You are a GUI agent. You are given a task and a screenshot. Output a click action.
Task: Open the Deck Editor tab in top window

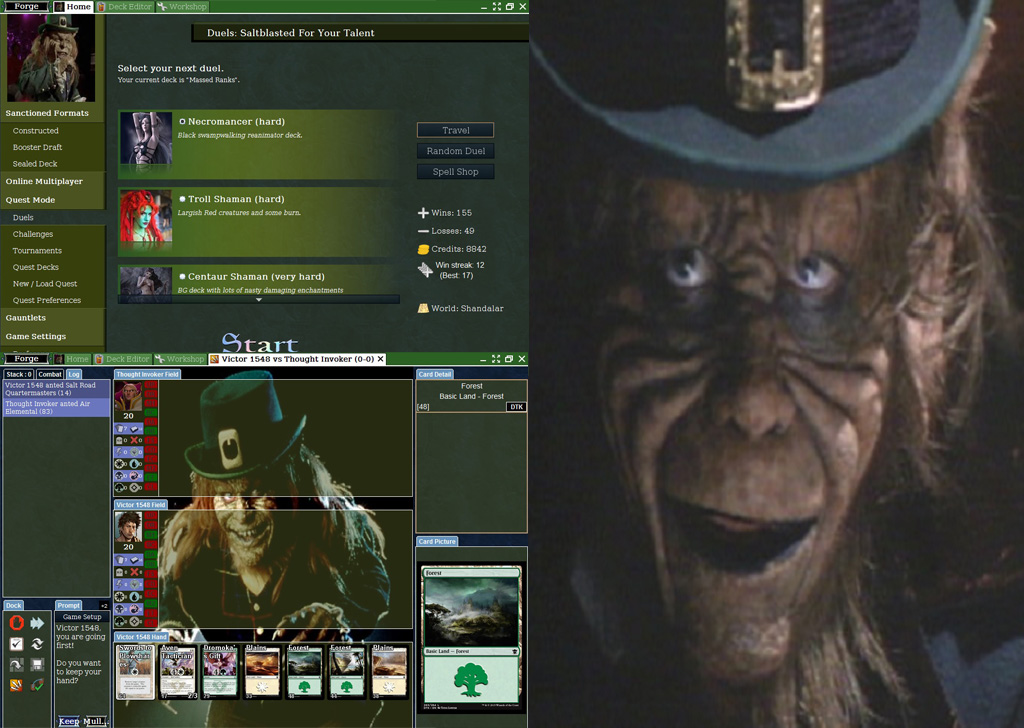point(124,7)
